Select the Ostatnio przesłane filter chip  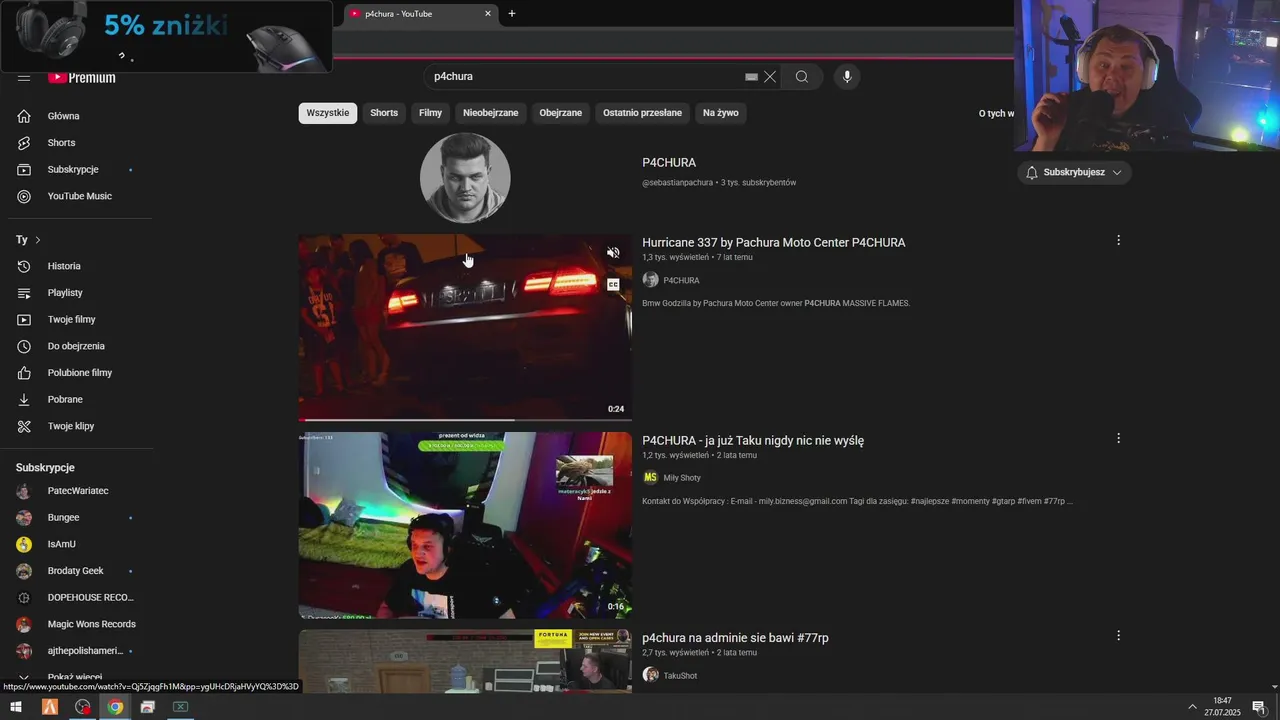point(642,113)
